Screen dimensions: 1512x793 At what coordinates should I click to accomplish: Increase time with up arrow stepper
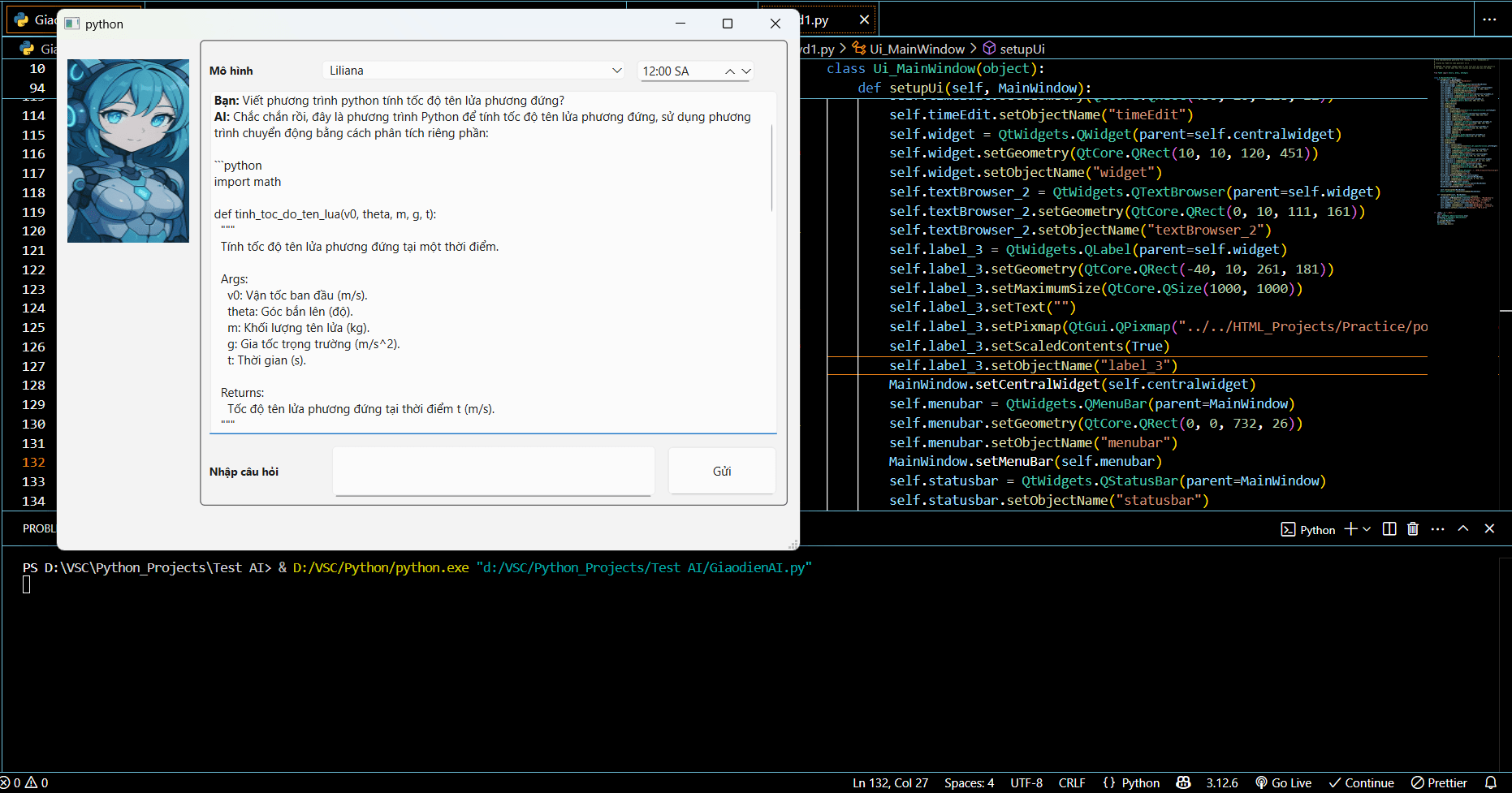730,71
